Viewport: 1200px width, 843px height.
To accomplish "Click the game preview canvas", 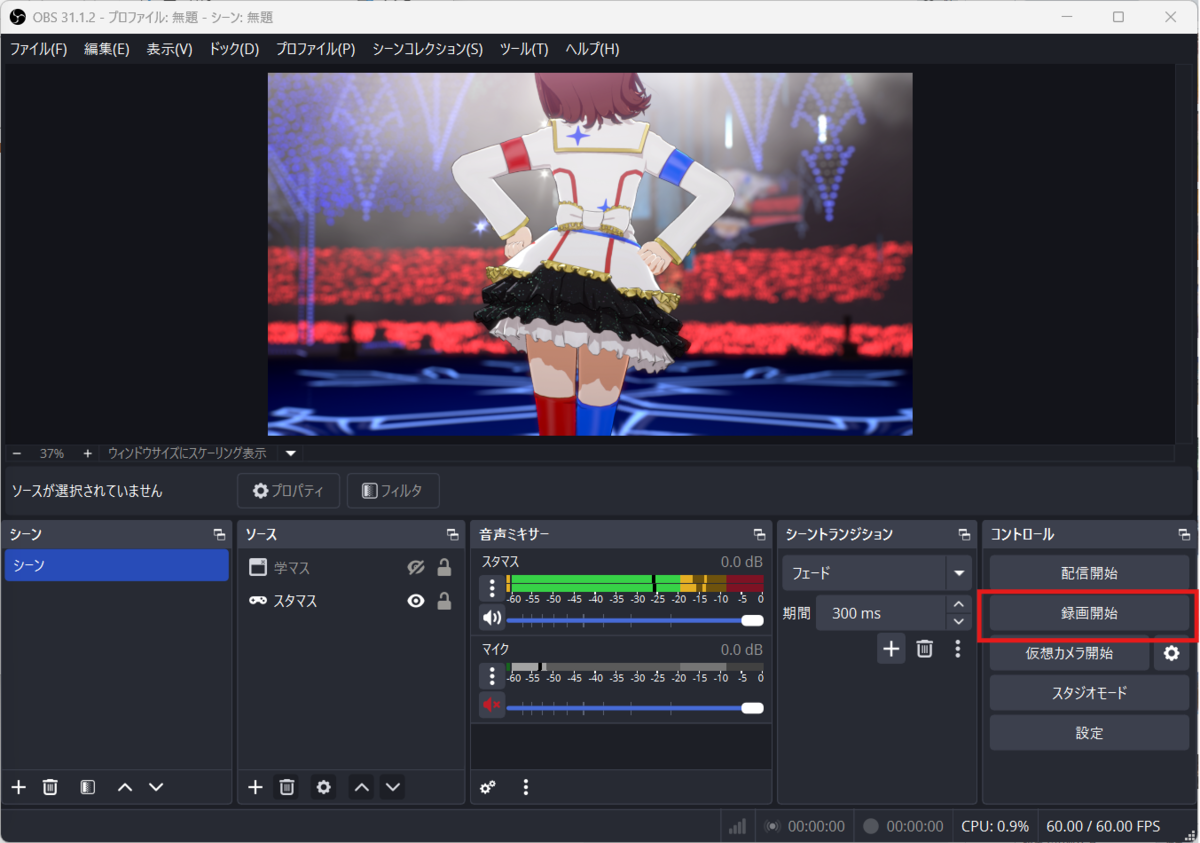I will [x=590, y=254].
